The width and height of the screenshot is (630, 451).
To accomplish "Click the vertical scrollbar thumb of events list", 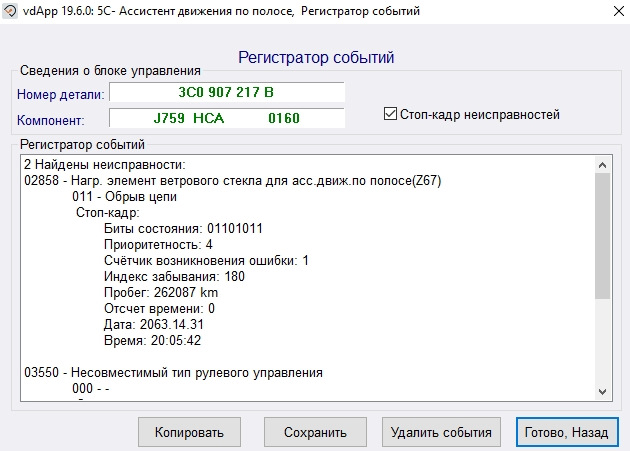I will tap(602, 236).
